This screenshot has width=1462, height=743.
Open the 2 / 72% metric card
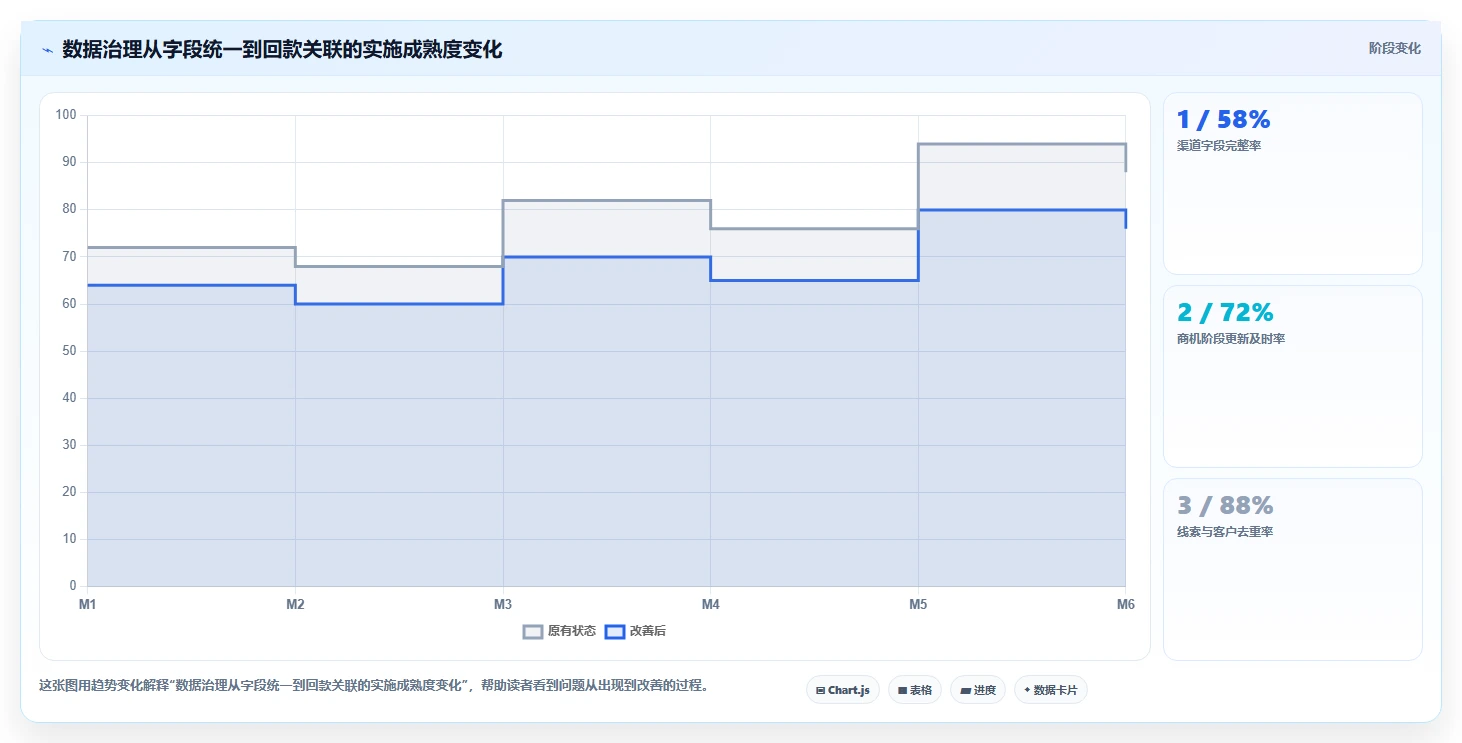[x=1292, y=376]
